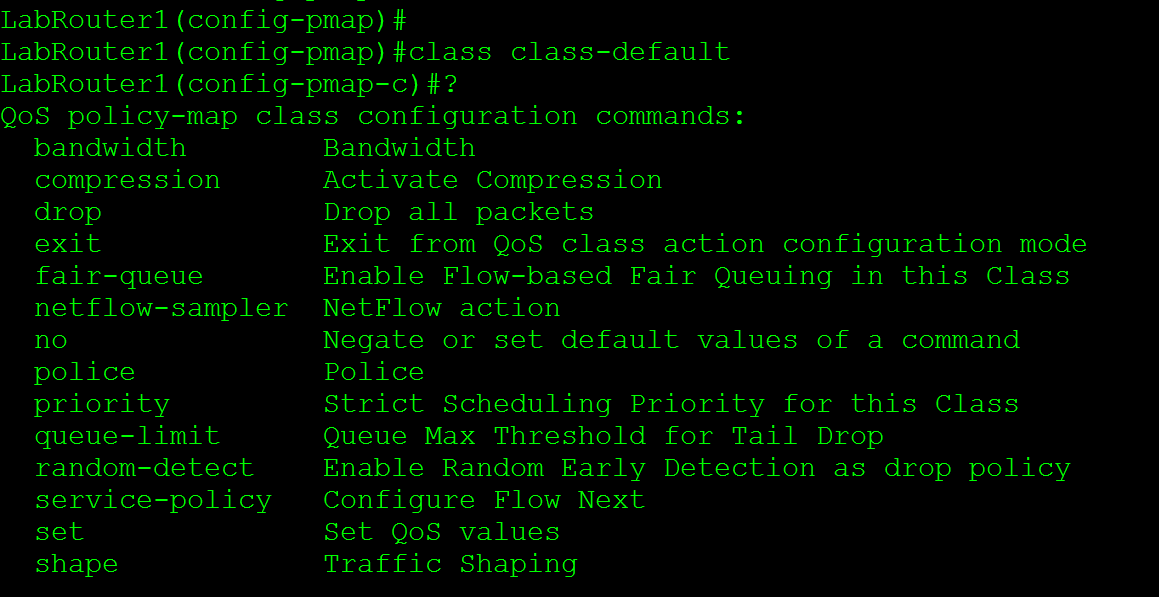Click the 'no' command in the list

coord(51,340)
